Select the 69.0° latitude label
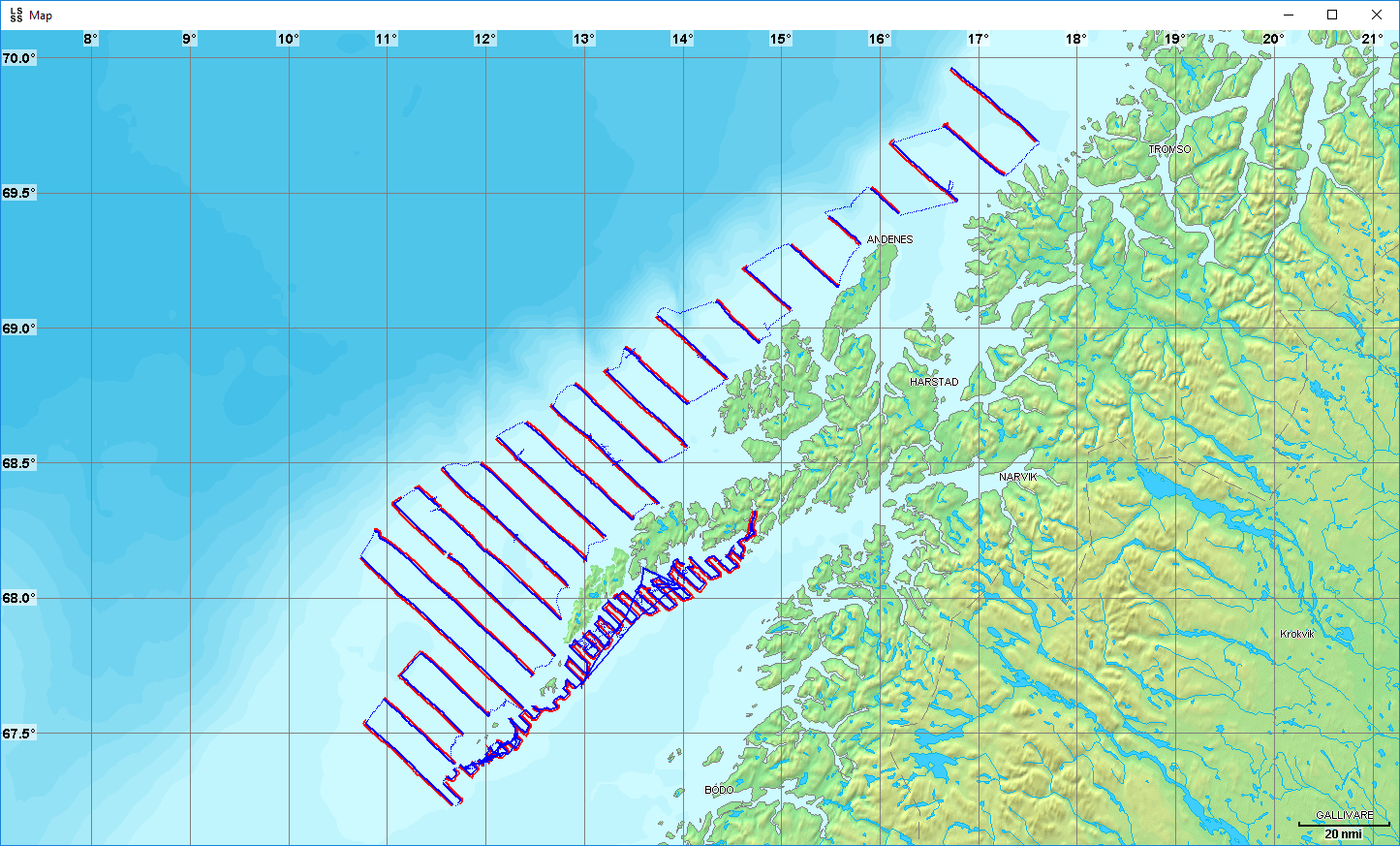The height and width of the screenshot is (846, 1400). [x=18, y=329]
